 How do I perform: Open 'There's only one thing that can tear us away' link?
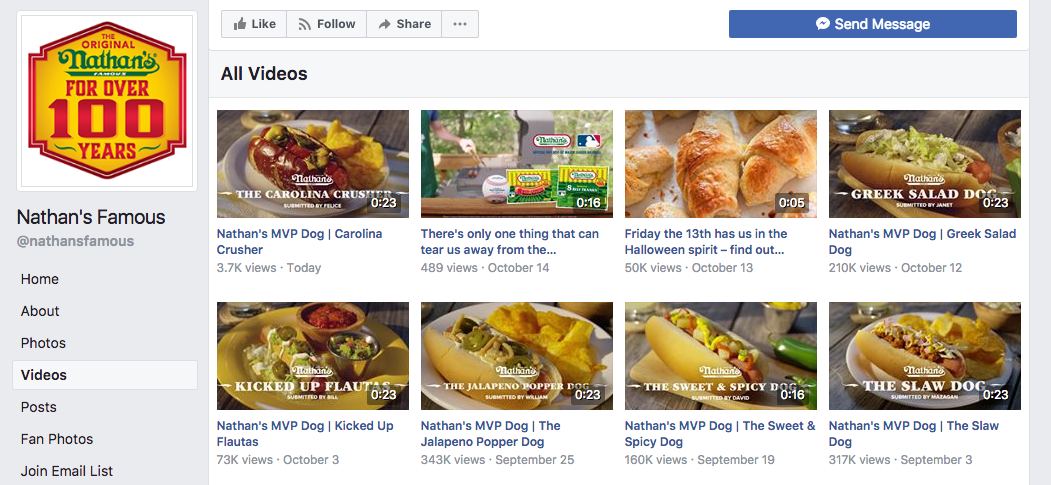coord(509,242)
